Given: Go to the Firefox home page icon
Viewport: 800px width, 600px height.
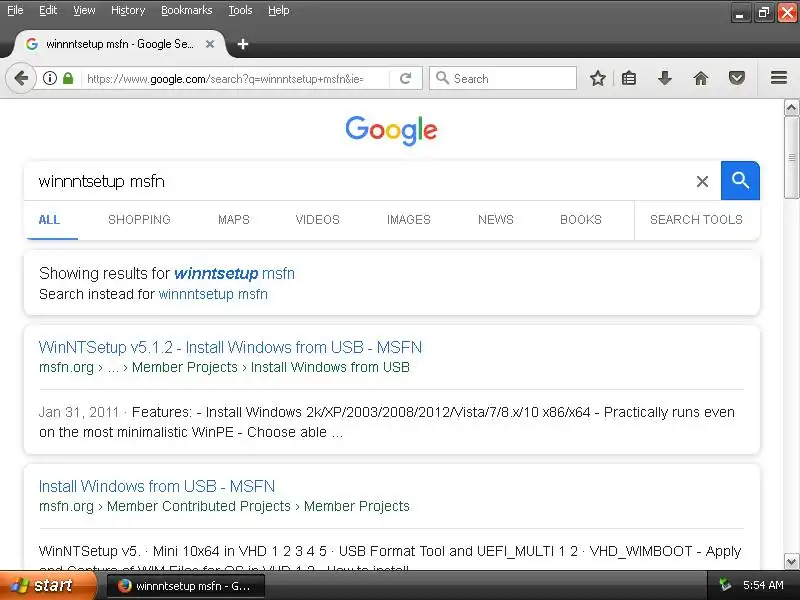Looking at the screenshot, I should pos(701,79).
